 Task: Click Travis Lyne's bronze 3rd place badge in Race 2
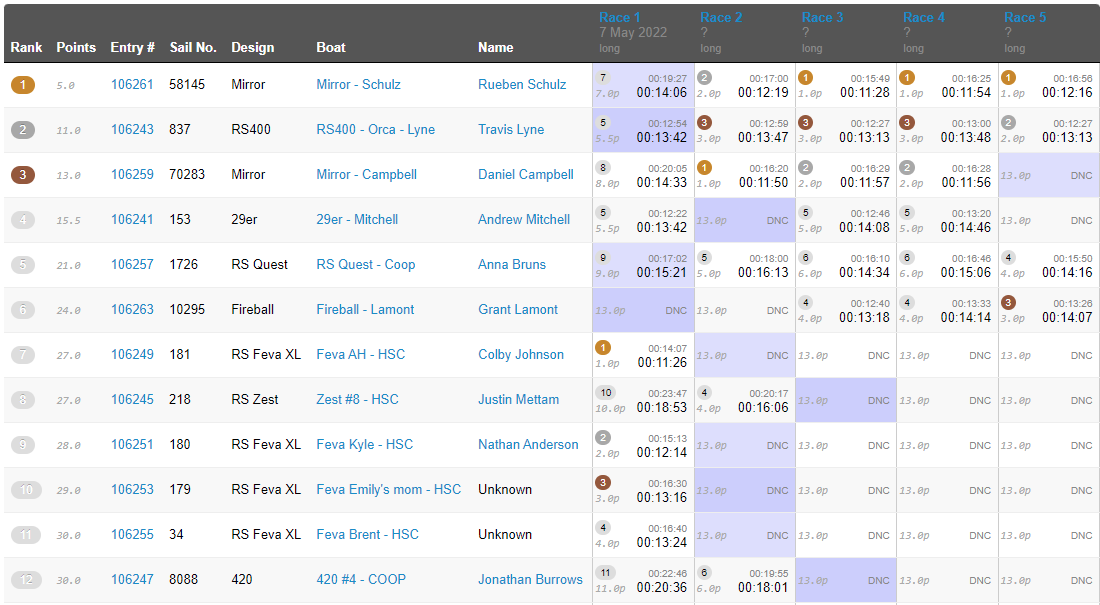pos(704,122)
